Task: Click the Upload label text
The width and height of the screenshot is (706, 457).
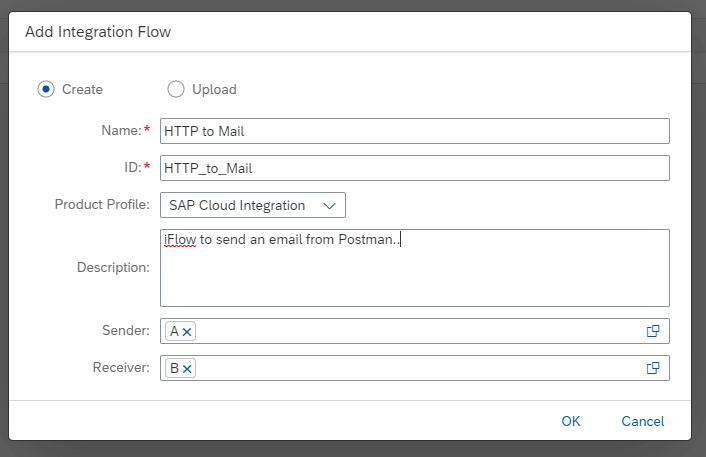Action: coord(214,89)
